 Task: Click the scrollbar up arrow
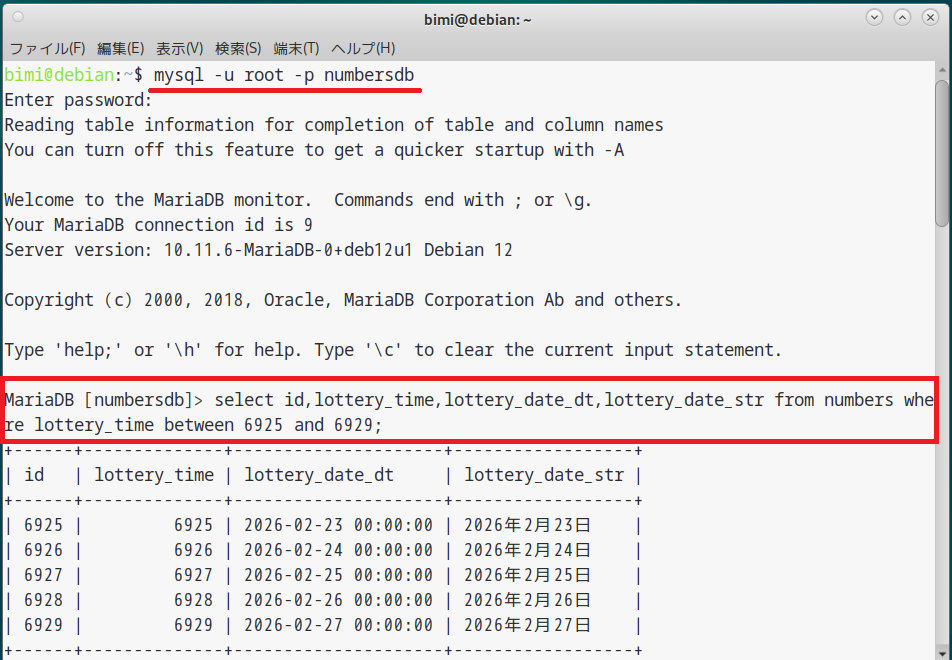[943, 67]
